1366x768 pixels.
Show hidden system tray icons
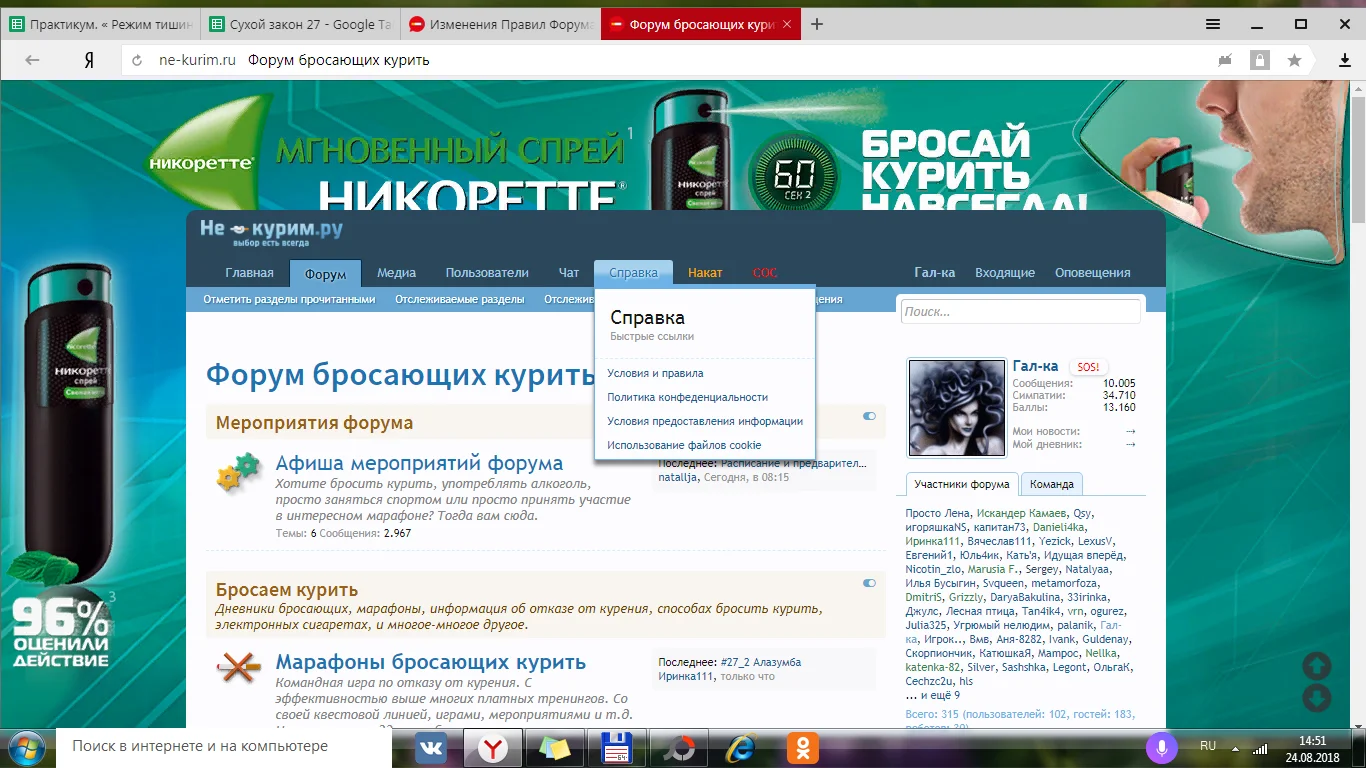pyautogui.click(x=1236, y=748)
